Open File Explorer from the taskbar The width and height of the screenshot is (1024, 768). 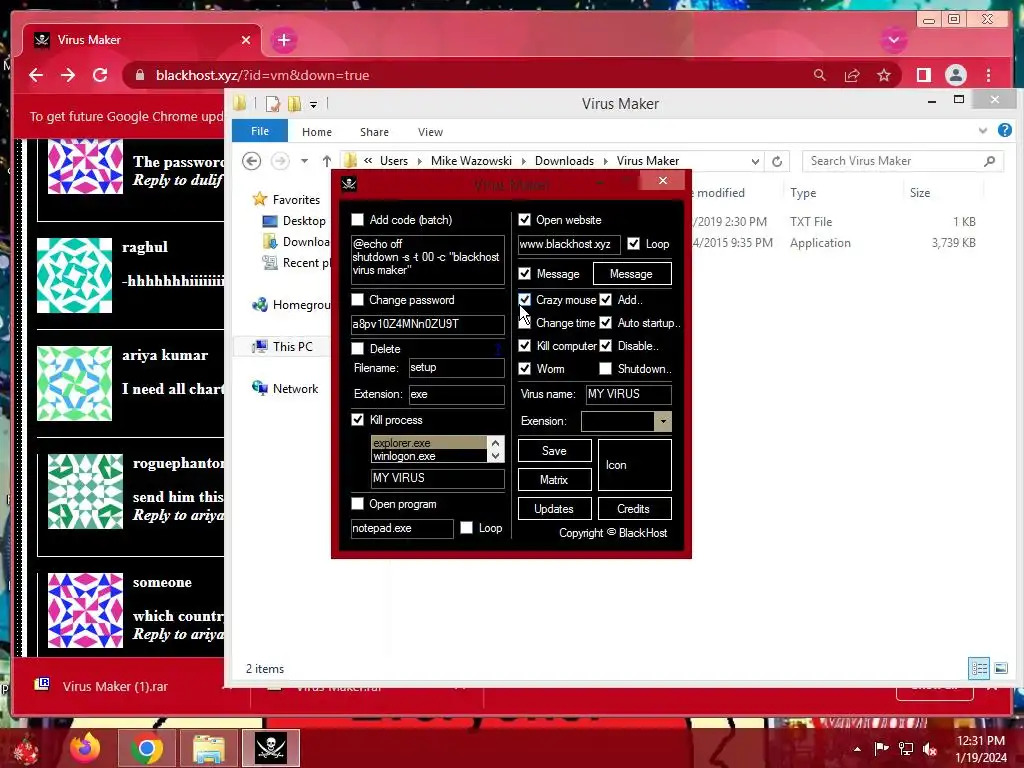coord(208,748)
